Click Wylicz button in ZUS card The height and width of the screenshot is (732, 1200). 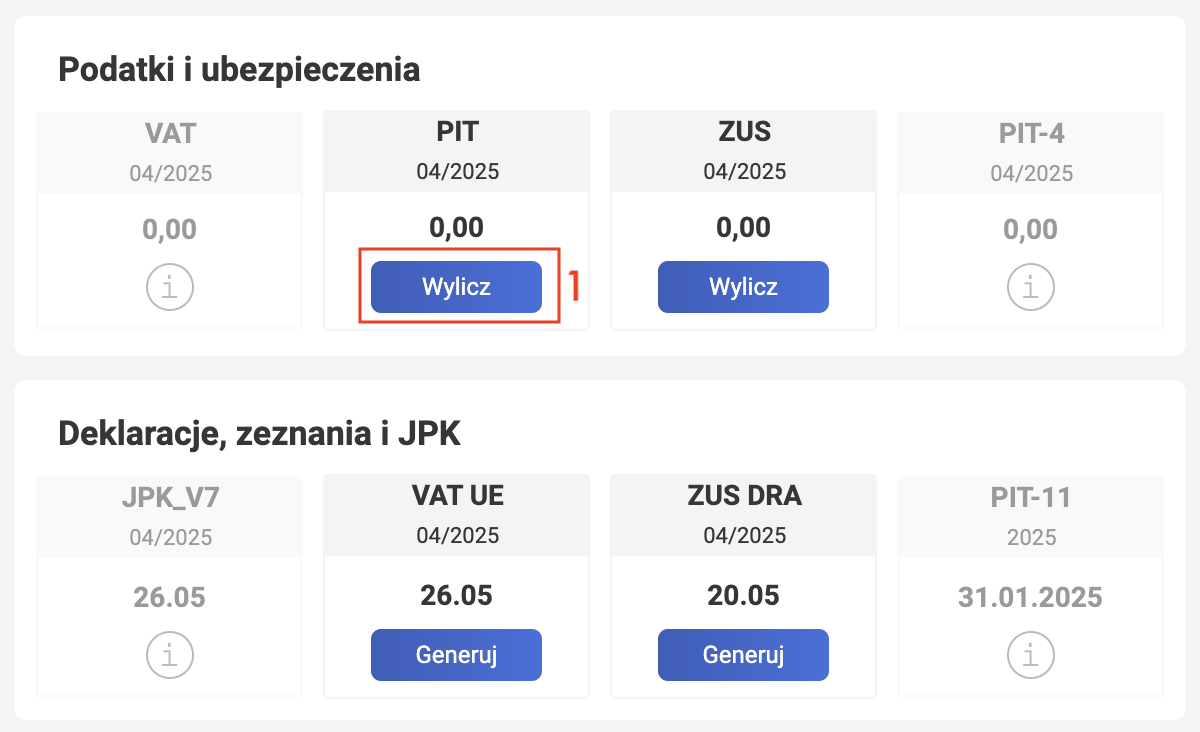pos(744,287)
